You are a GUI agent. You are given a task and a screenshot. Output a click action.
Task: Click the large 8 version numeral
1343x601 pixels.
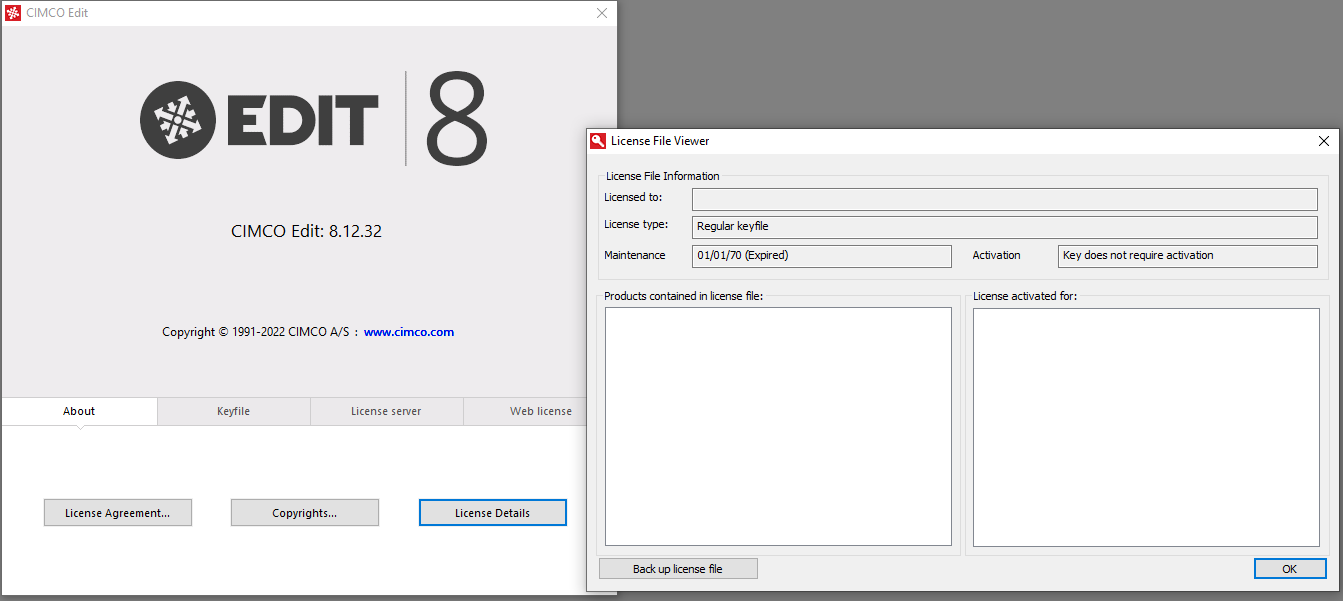tap(456, 120)
